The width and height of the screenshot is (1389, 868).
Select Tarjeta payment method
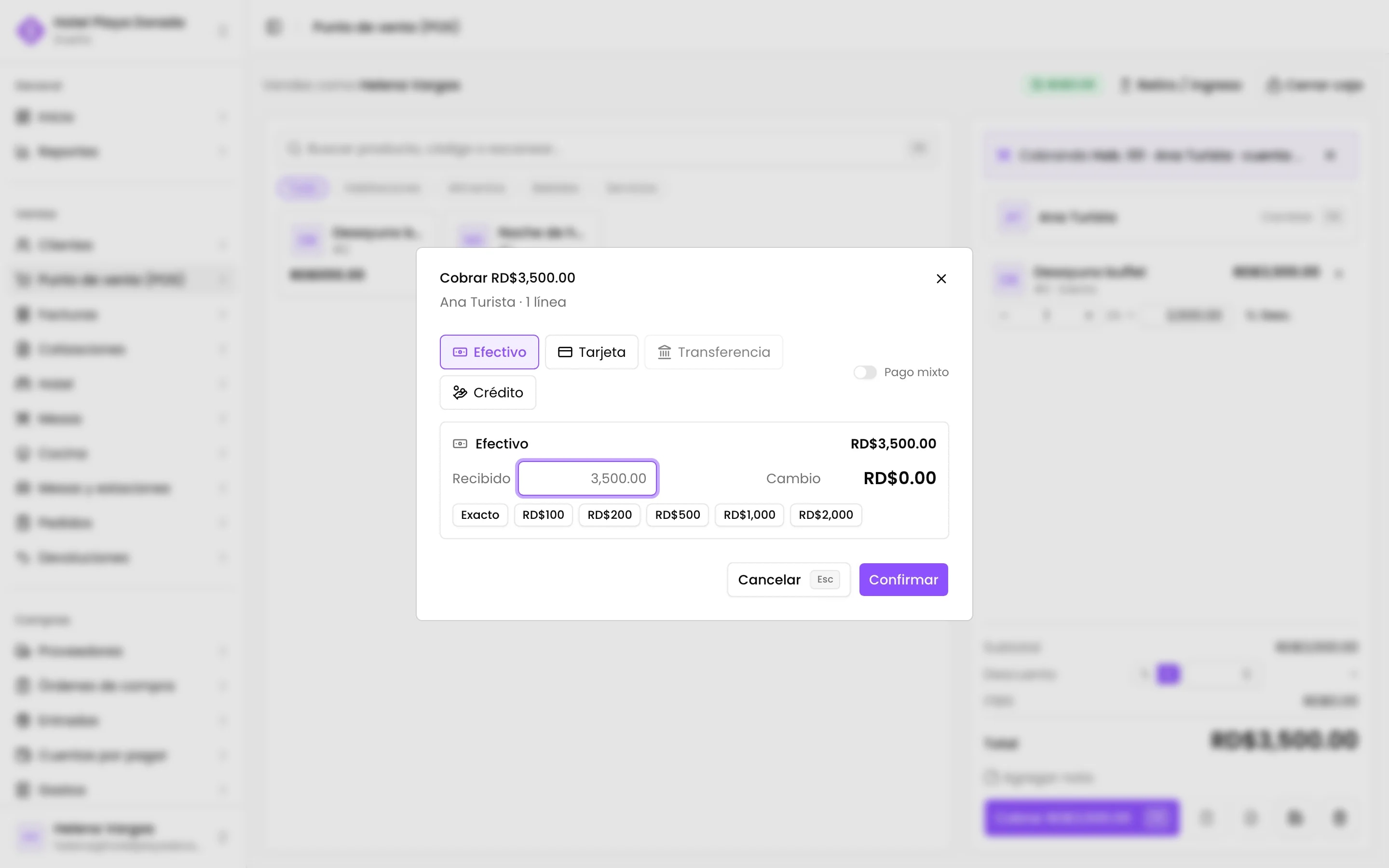[x=591, y=352]
